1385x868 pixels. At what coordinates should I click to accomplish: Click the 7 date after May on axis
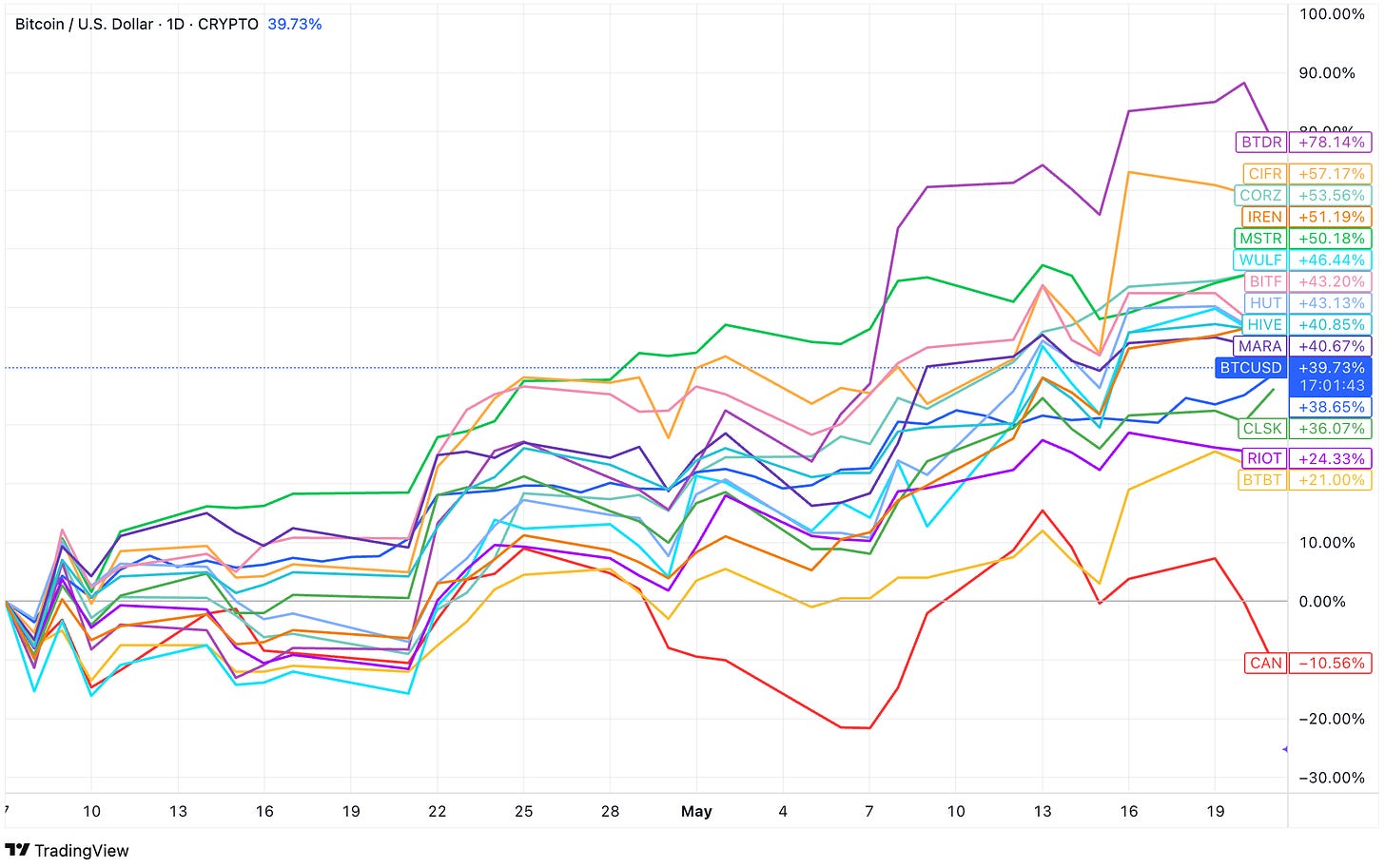(869, 811)
